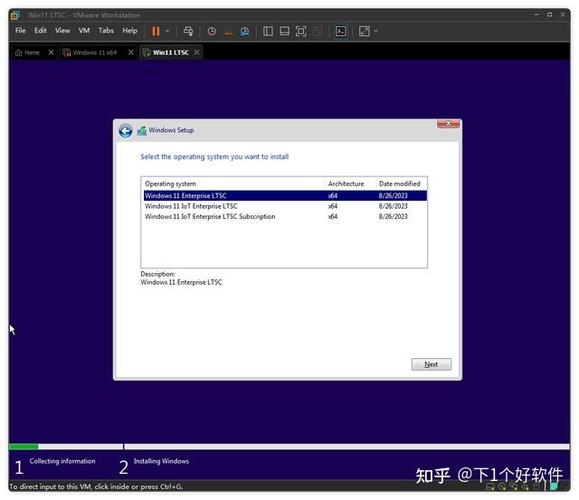Select Windows 11 IoT Enterprise LTSC row
Viewport: 579px width, 500px height.
point(285,206)
